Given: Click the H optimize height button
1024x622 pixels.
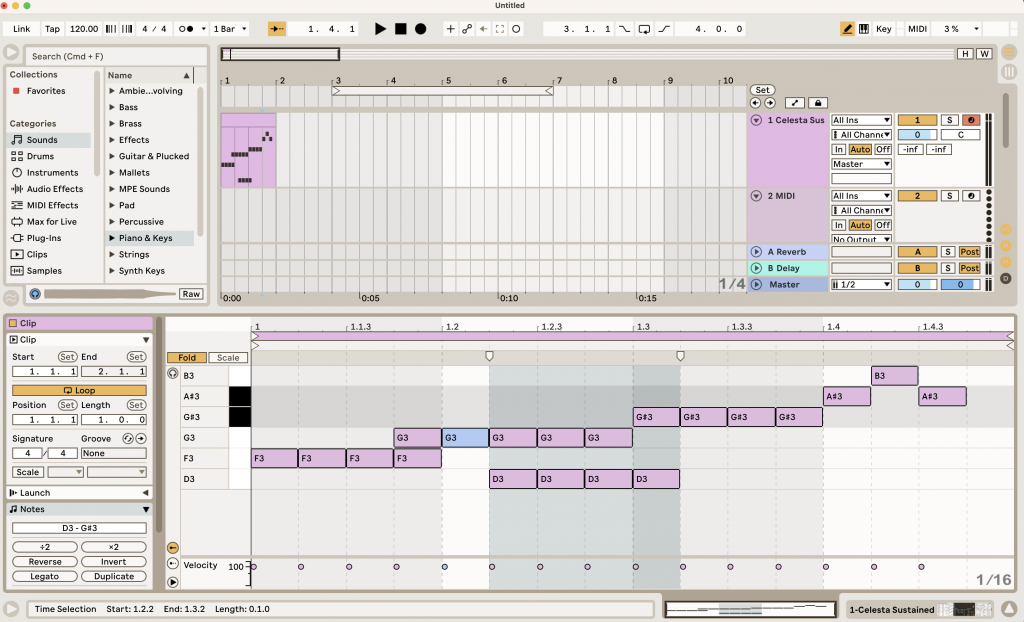Looking at the screenshot, I should pyautogui.click(x=965, y=54).
